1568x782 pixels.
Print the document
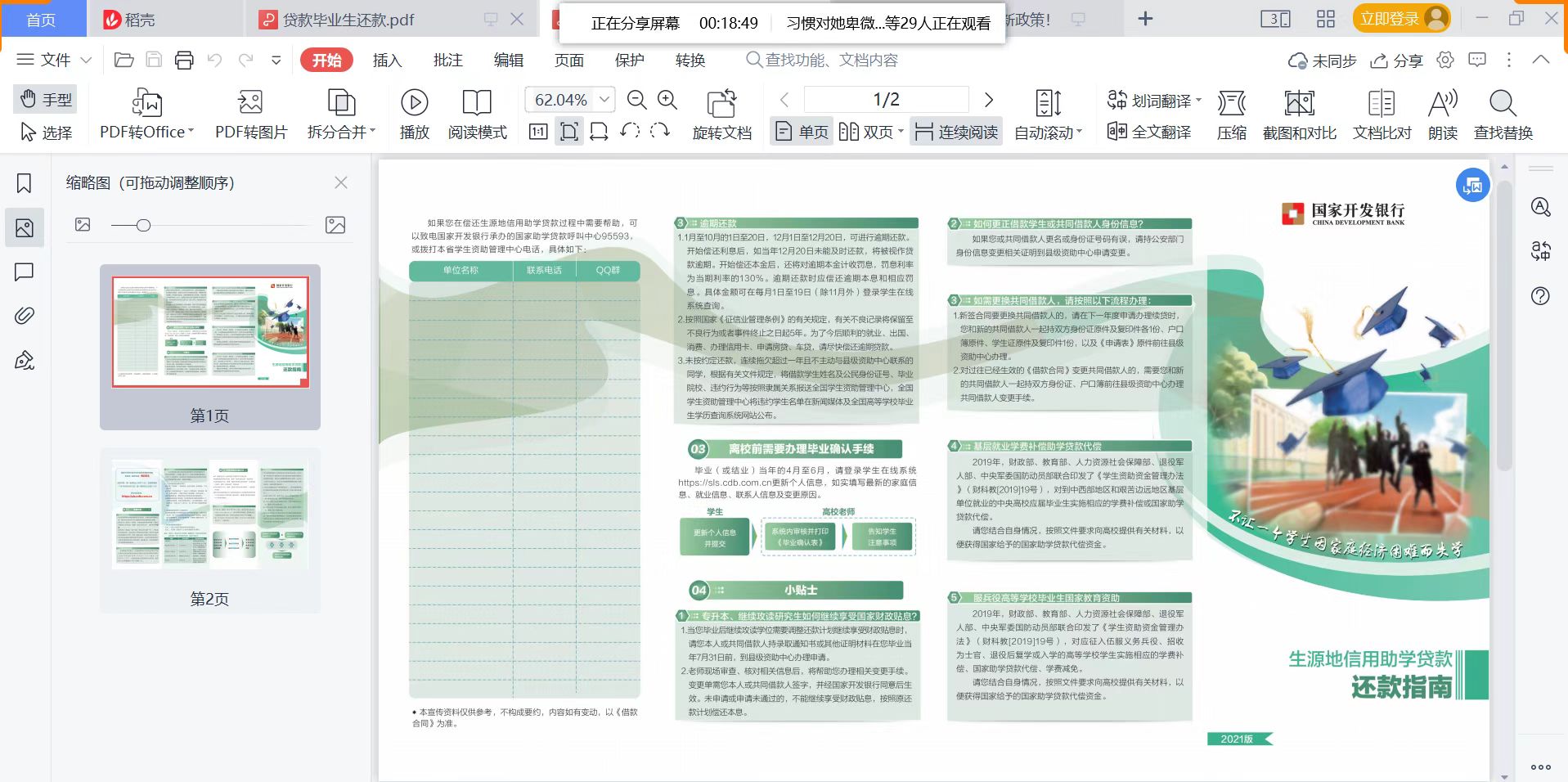(x=184, y=60)
